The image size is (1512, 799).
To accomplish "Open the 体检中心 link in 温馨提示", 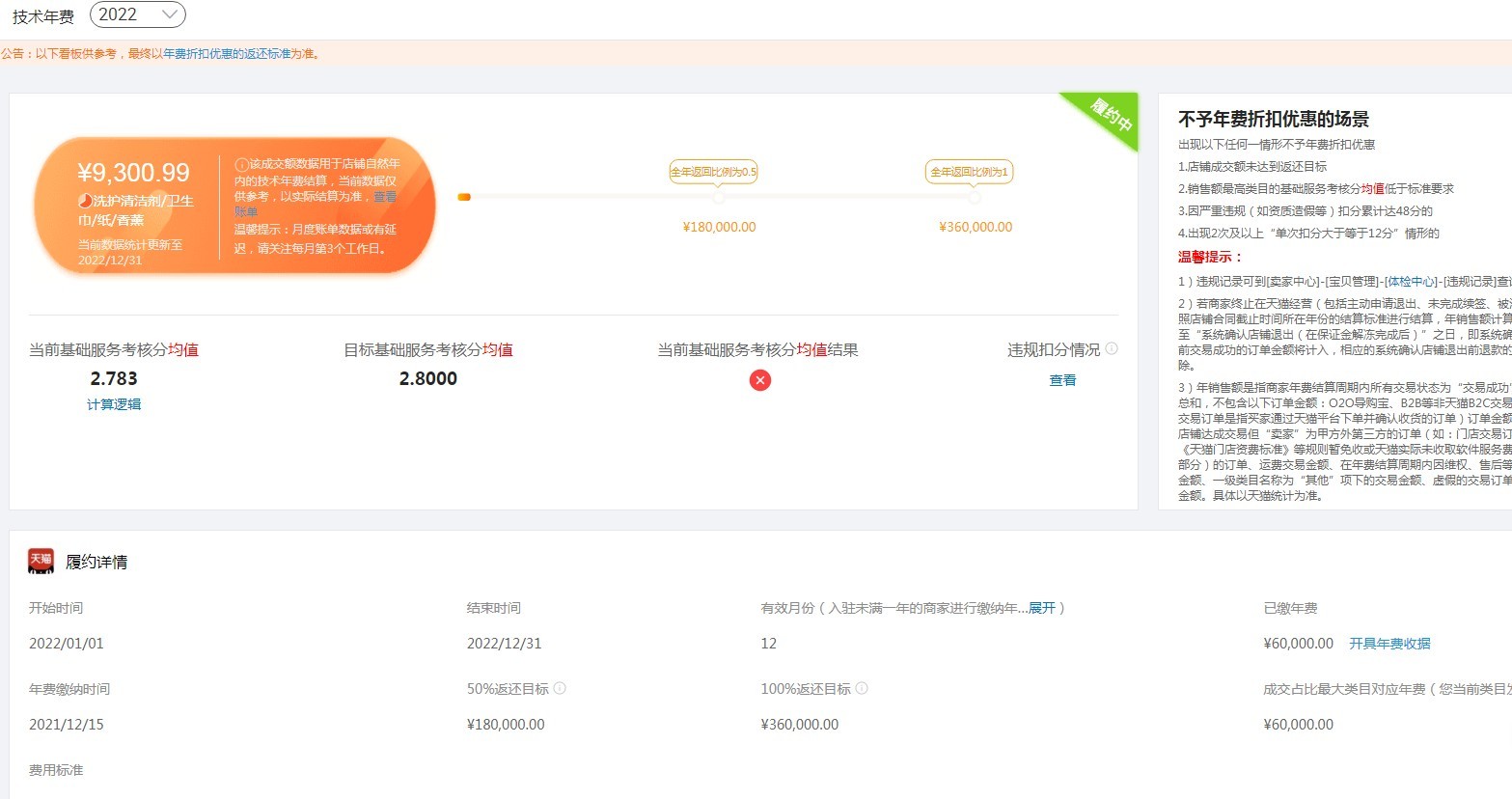I will coord(1410,282).
